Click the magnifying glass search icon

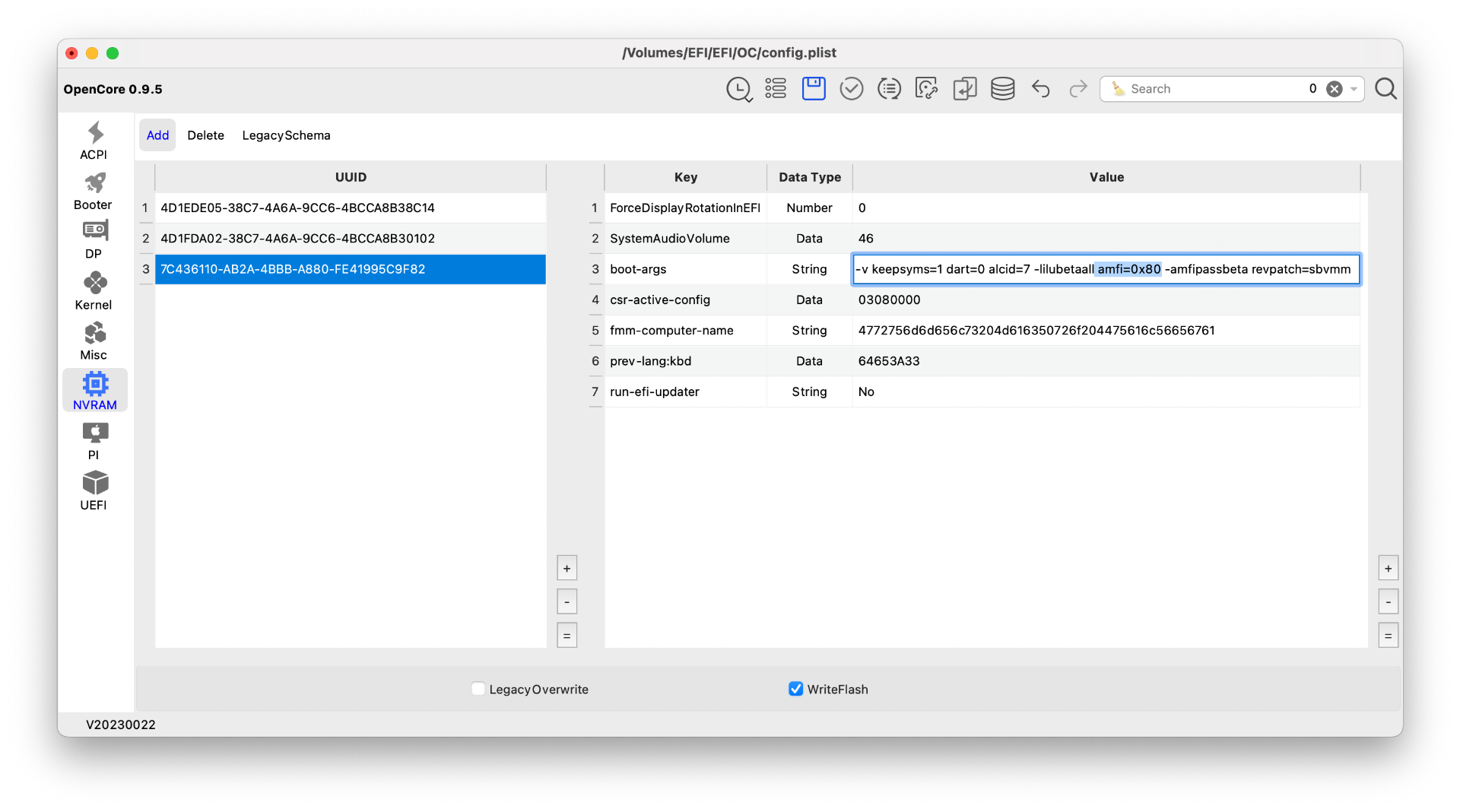pos(1385,89)
